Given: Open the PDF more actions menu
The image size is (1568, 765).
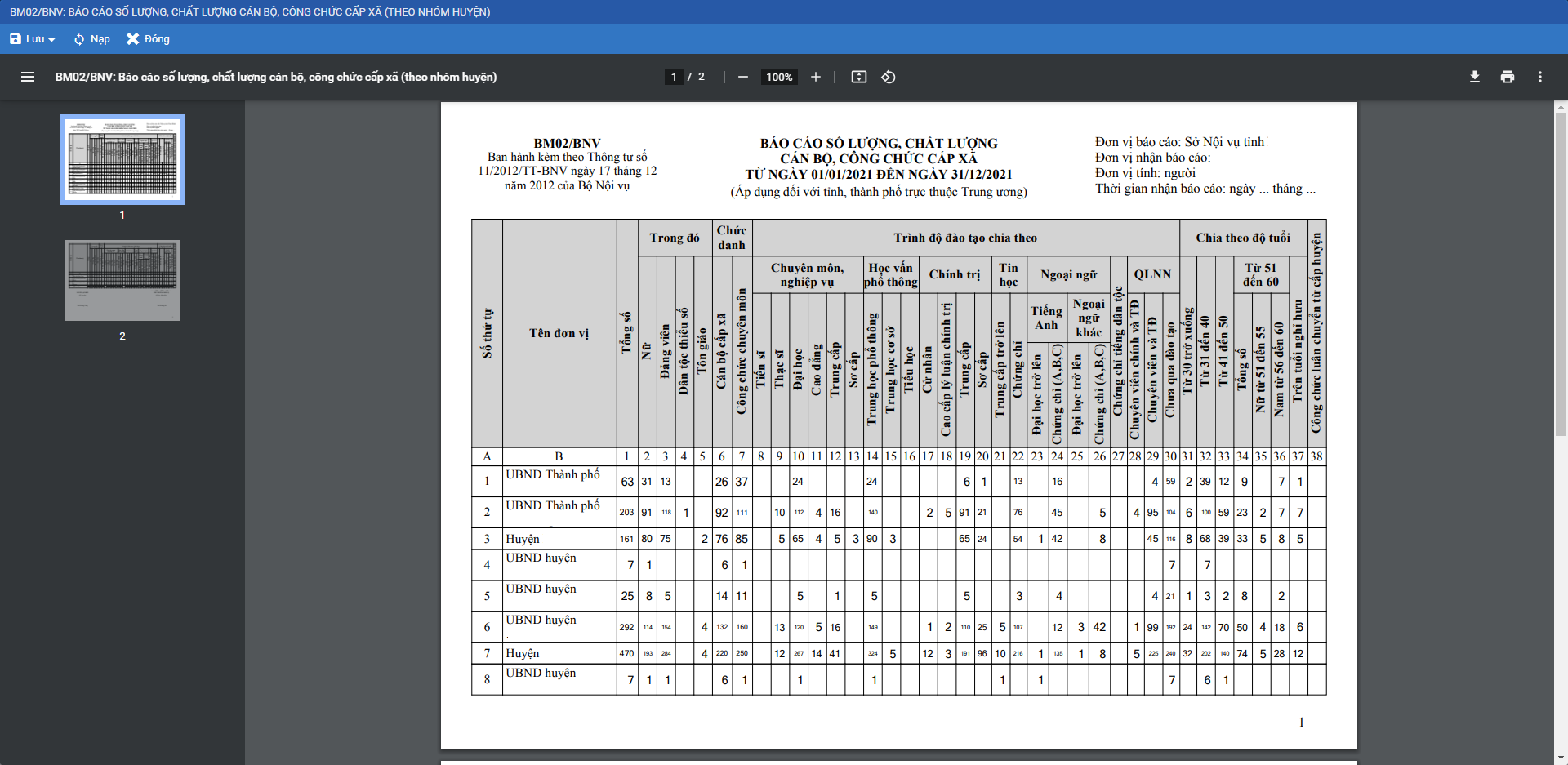Looking at the screenshot, I should tap(1539, 77).
